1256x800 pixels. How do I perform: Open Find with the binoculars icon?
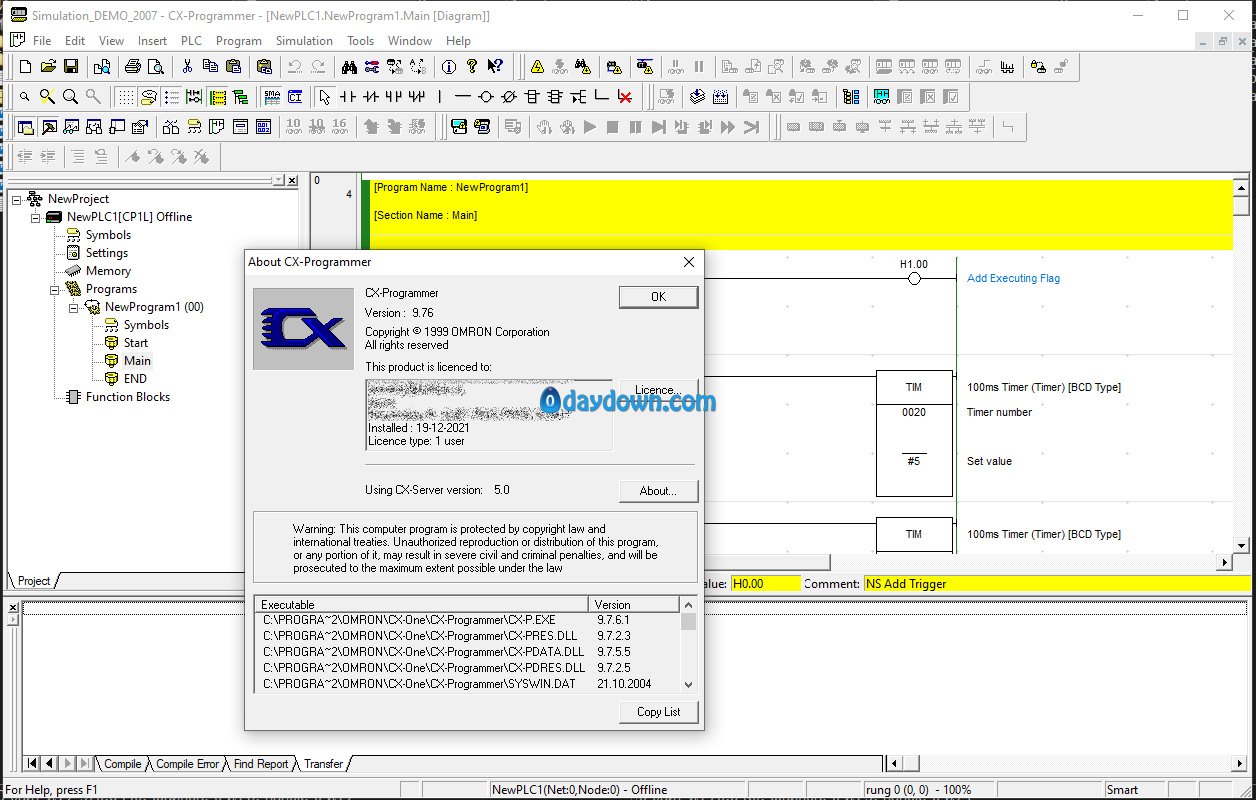(x=349, y=67)
